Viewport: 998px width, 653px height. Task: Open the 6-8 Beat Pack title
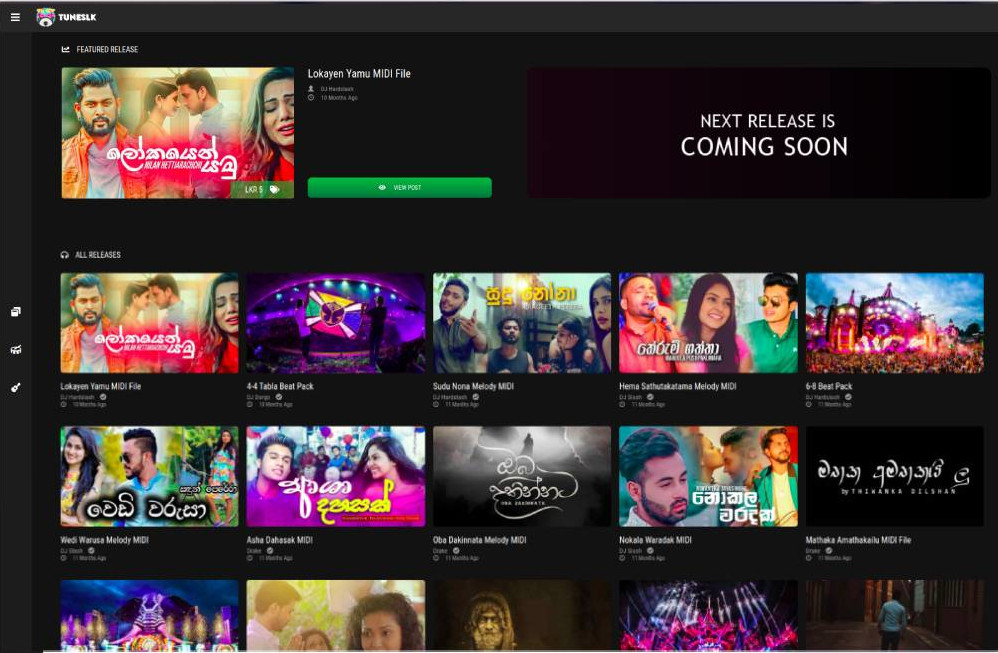coord(829,386)
